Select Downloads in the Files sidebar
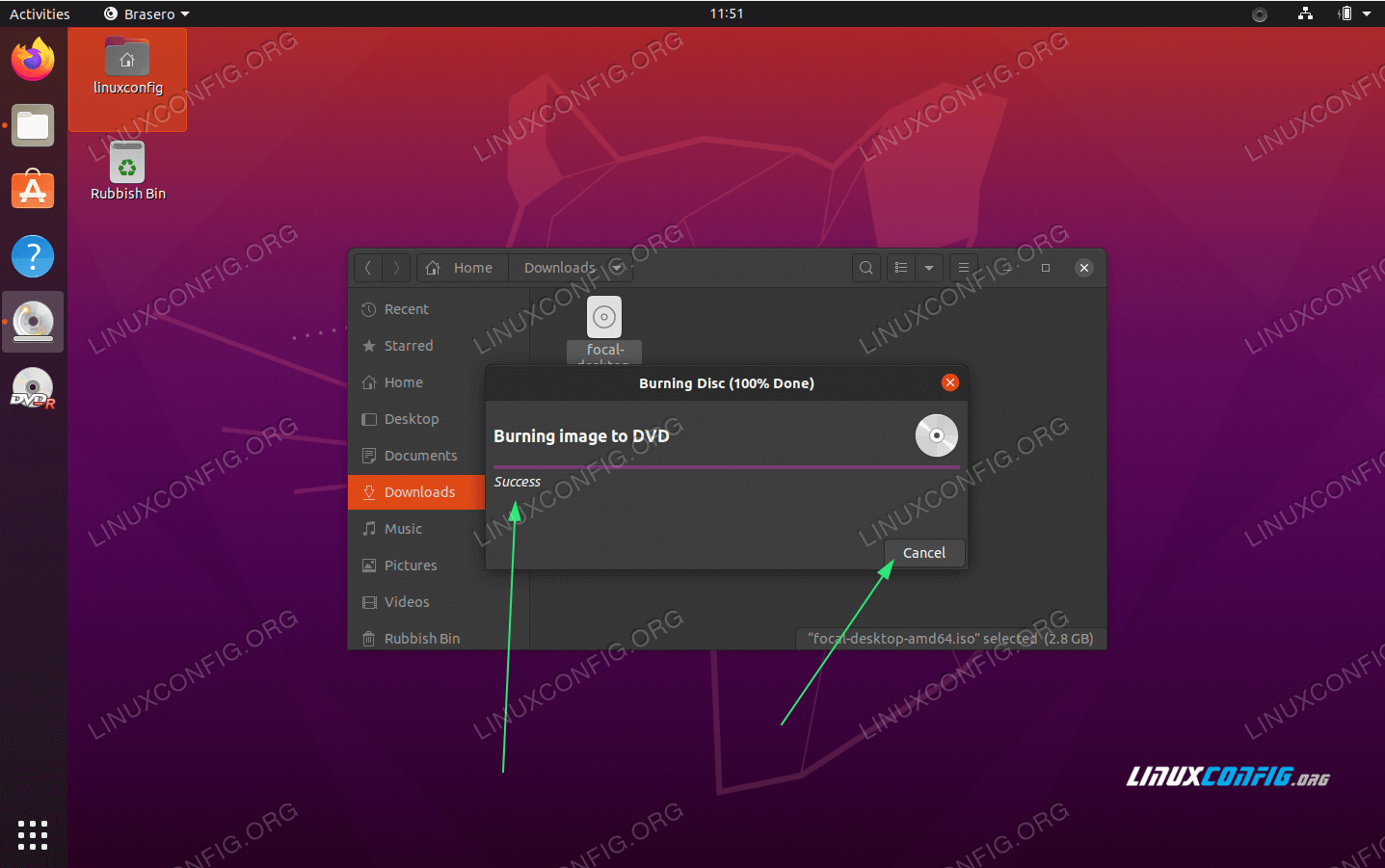This screenshot has height=868, width=1385. point(417,492)
